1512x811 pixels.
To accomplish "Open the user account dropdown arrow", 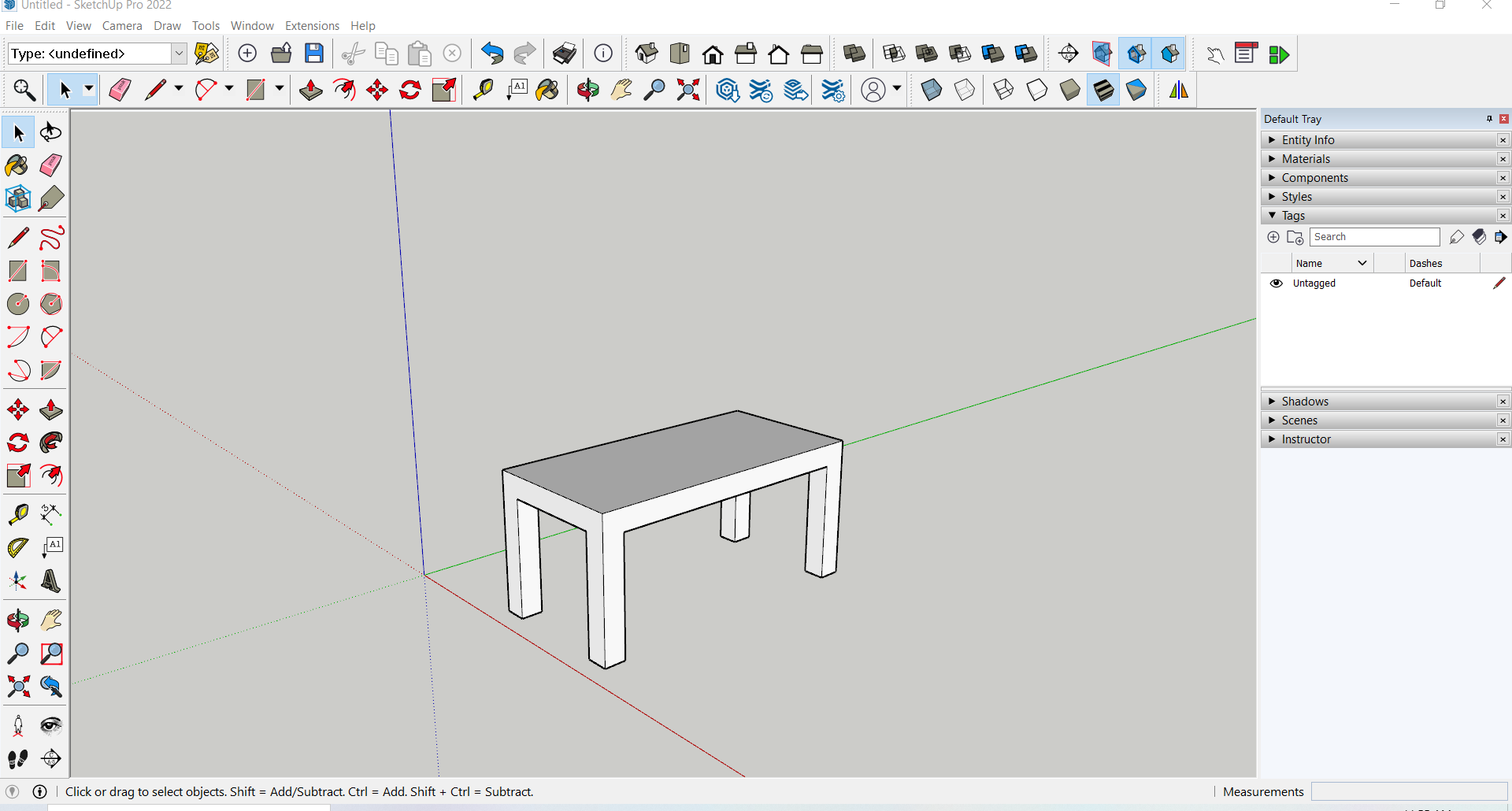I will click(897, 89).
